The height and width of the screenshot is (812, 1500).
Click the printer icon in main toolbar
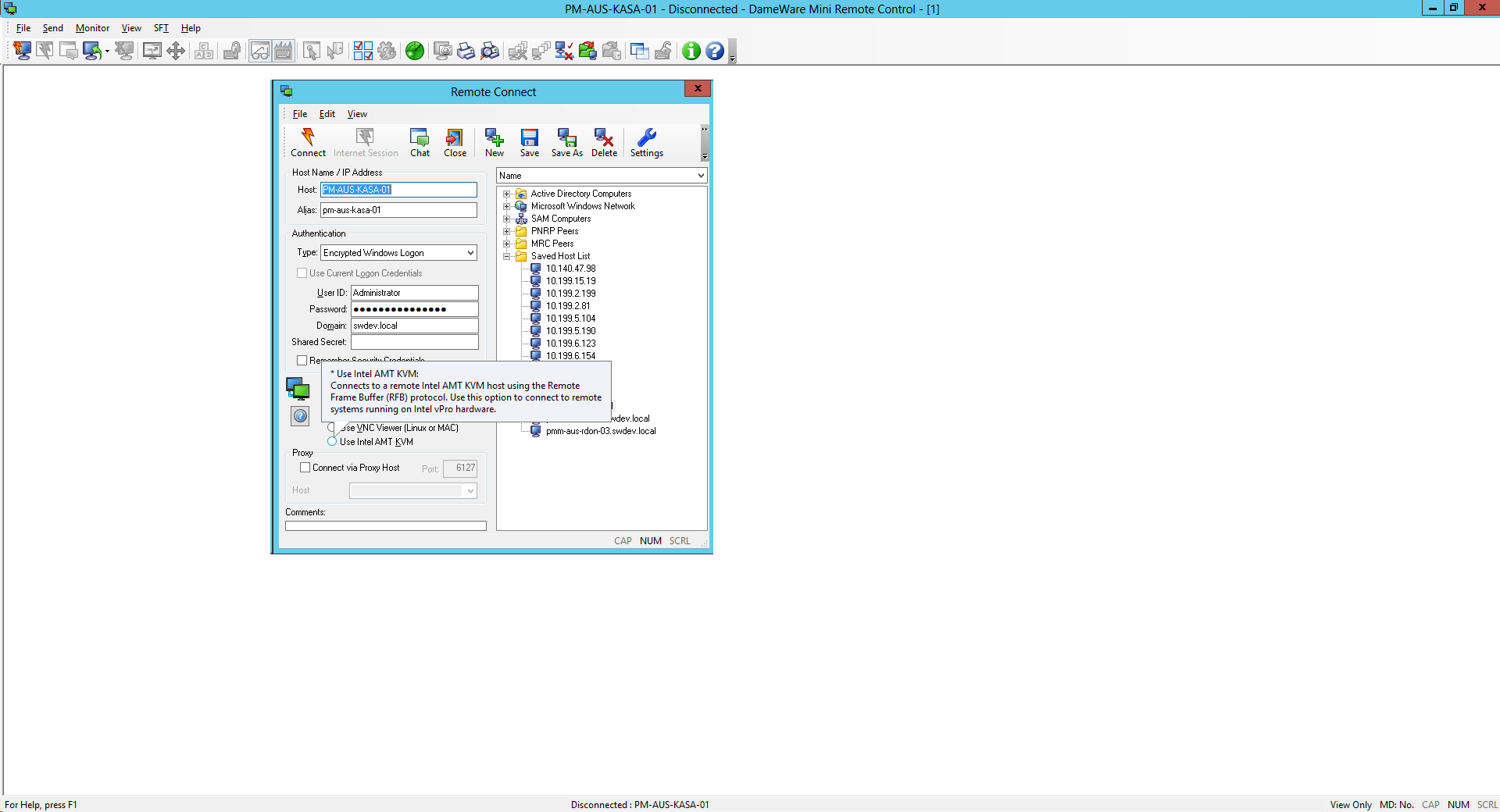coord(466,51)
